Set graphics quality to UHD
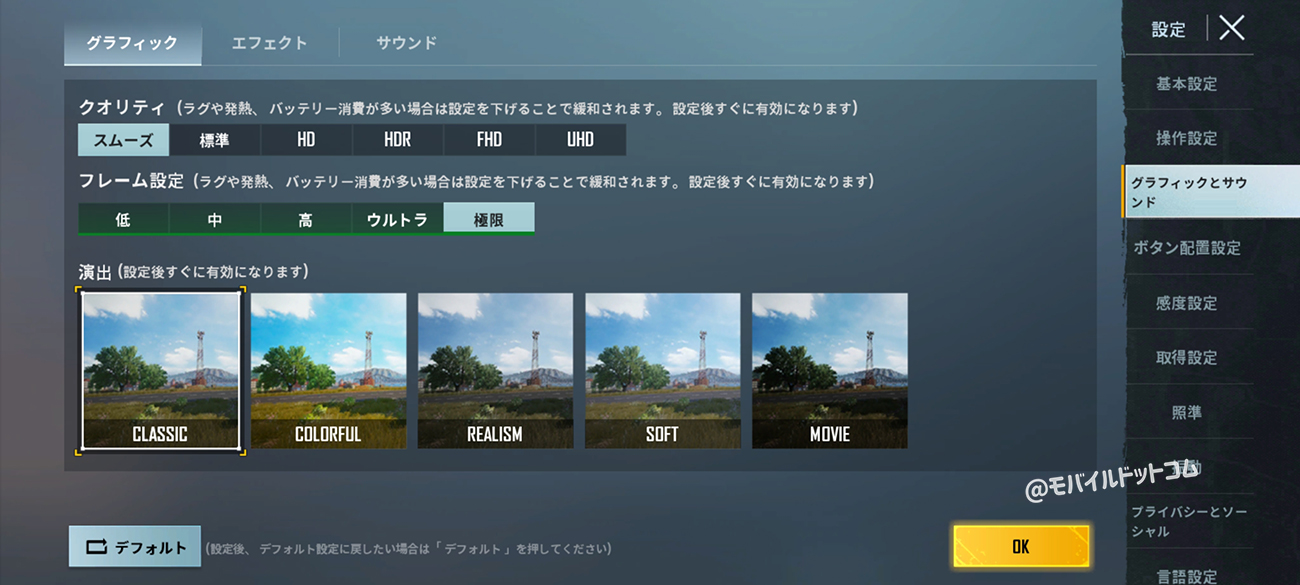 point(580,140)
